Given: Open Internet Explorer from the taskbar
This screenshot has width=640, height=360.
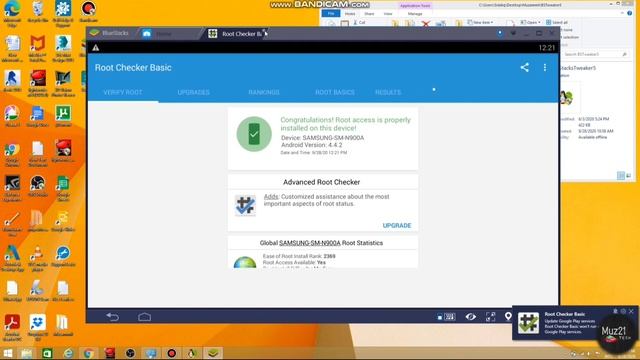Looking at the screenshot, I should click(68, 353).
